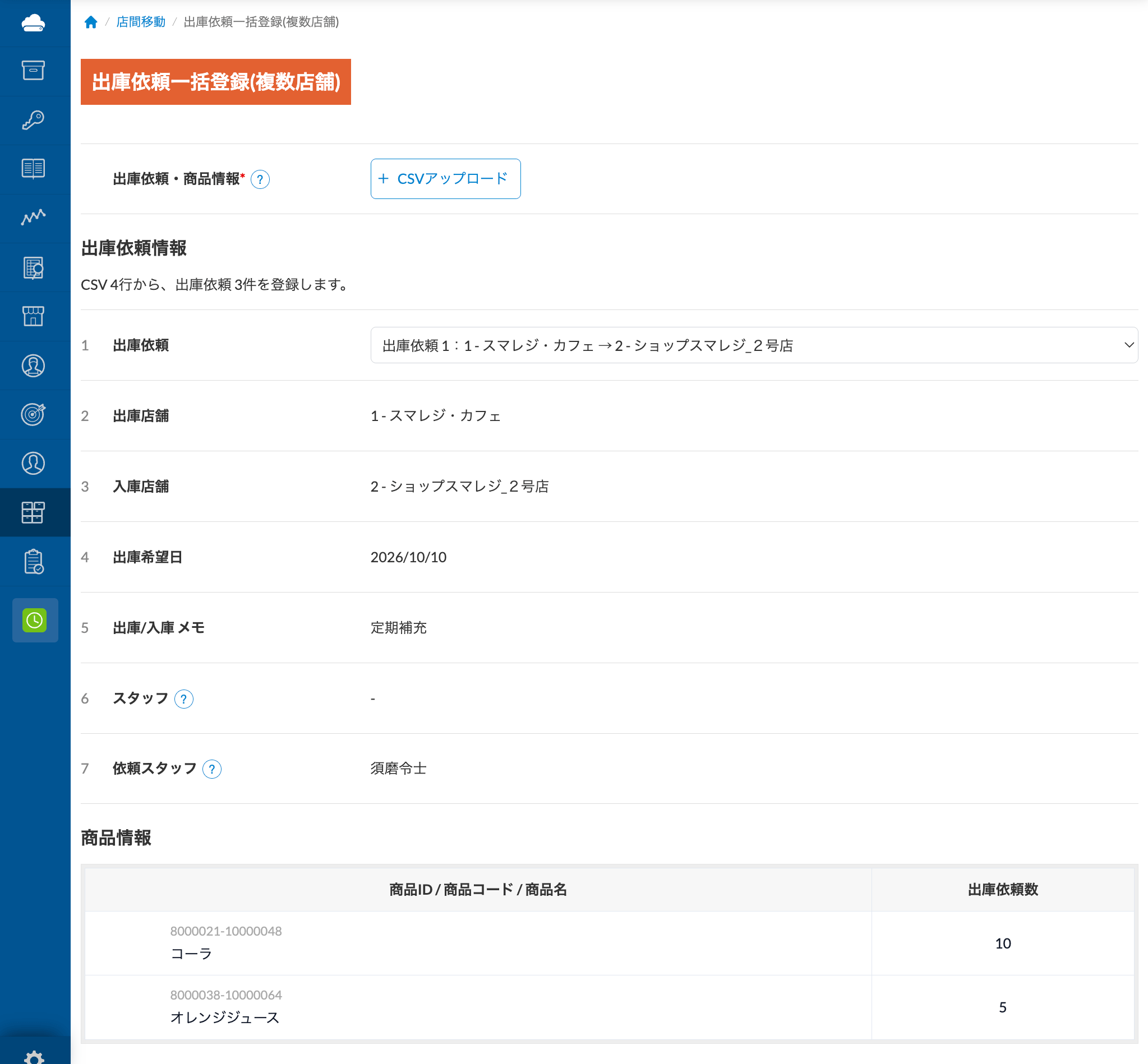Open the archive box sidebar icon
Screen dimensions: 1148x1064
tap(34, 70)
